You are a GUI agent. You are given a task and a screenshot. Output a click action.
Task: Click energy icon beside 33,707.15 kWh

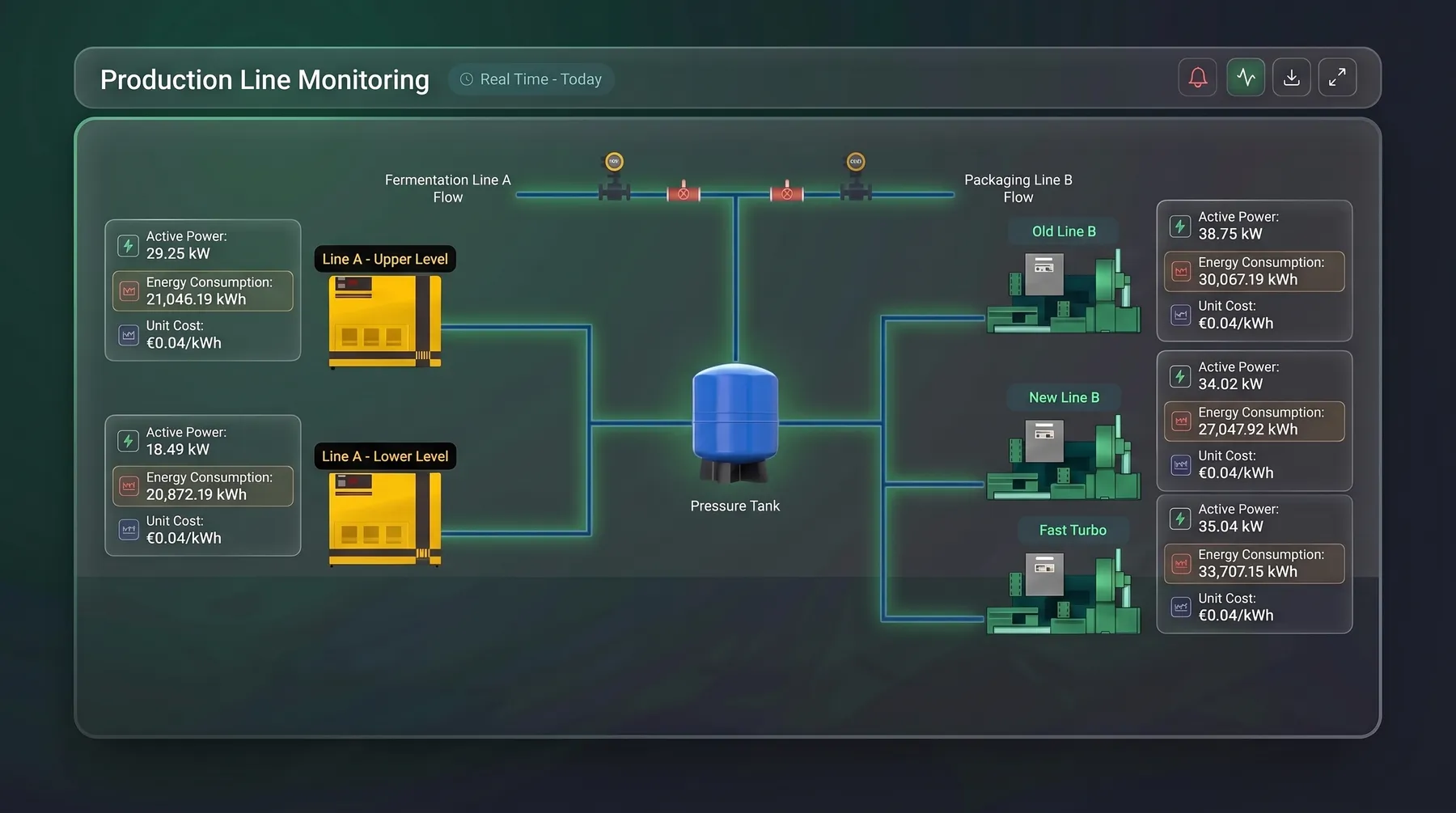1181,563
